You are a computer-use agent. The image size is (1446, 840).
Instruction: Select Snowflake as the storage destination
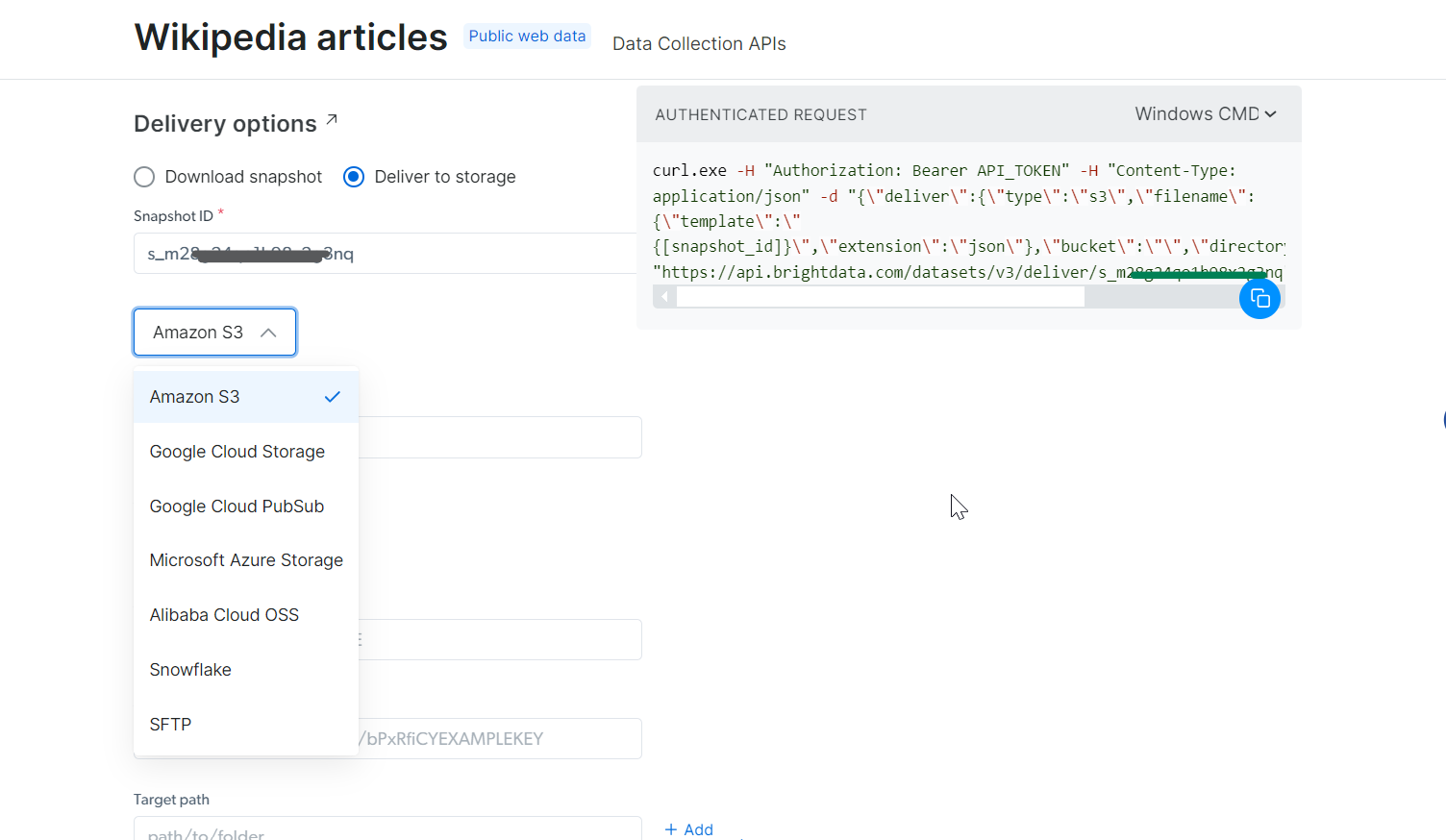189,669
